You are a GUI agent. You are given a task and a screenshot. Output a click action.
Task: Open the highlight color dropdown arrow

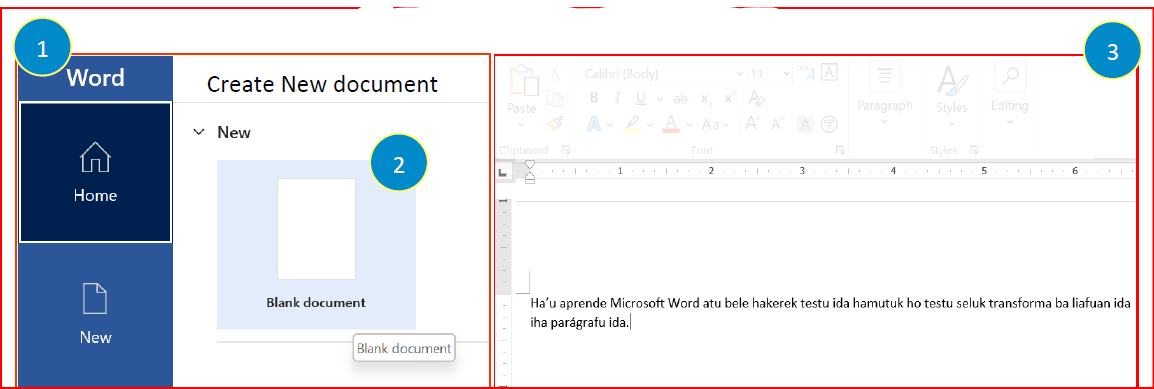pos(650,125)
